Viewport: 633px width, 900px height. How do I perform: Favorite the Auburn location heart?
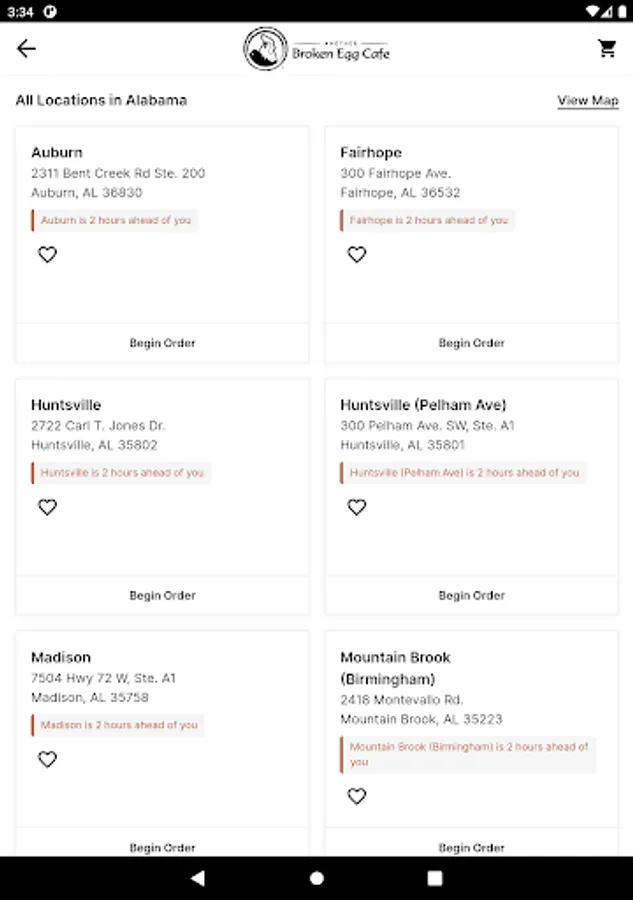pyautogui.click(x=47, y=255)
